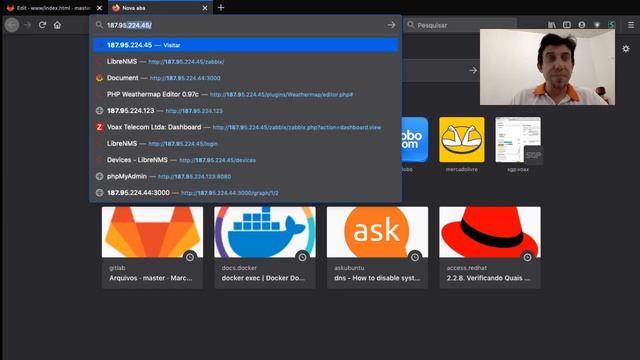Toggle the sidebar view icon
The height and width of the screenshot is (360, 640).
click(567, 25)
